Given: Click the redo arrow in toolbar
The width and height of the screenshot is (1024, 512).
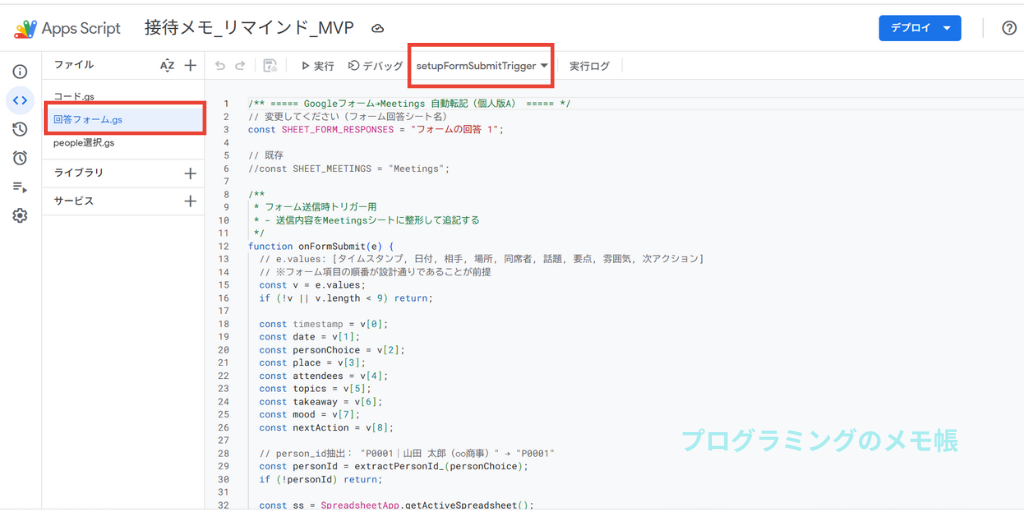Looking at the screenshot, I should pyautogui.click(x=240, y=66).
